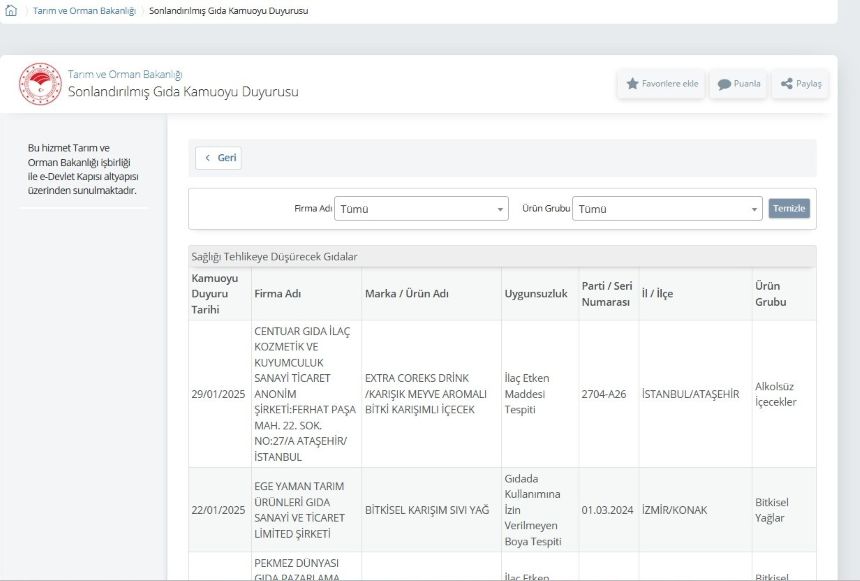The width and height of the screenshot is (860, 581).
Task: Click the Geri back button
Action: click(218, 158)
